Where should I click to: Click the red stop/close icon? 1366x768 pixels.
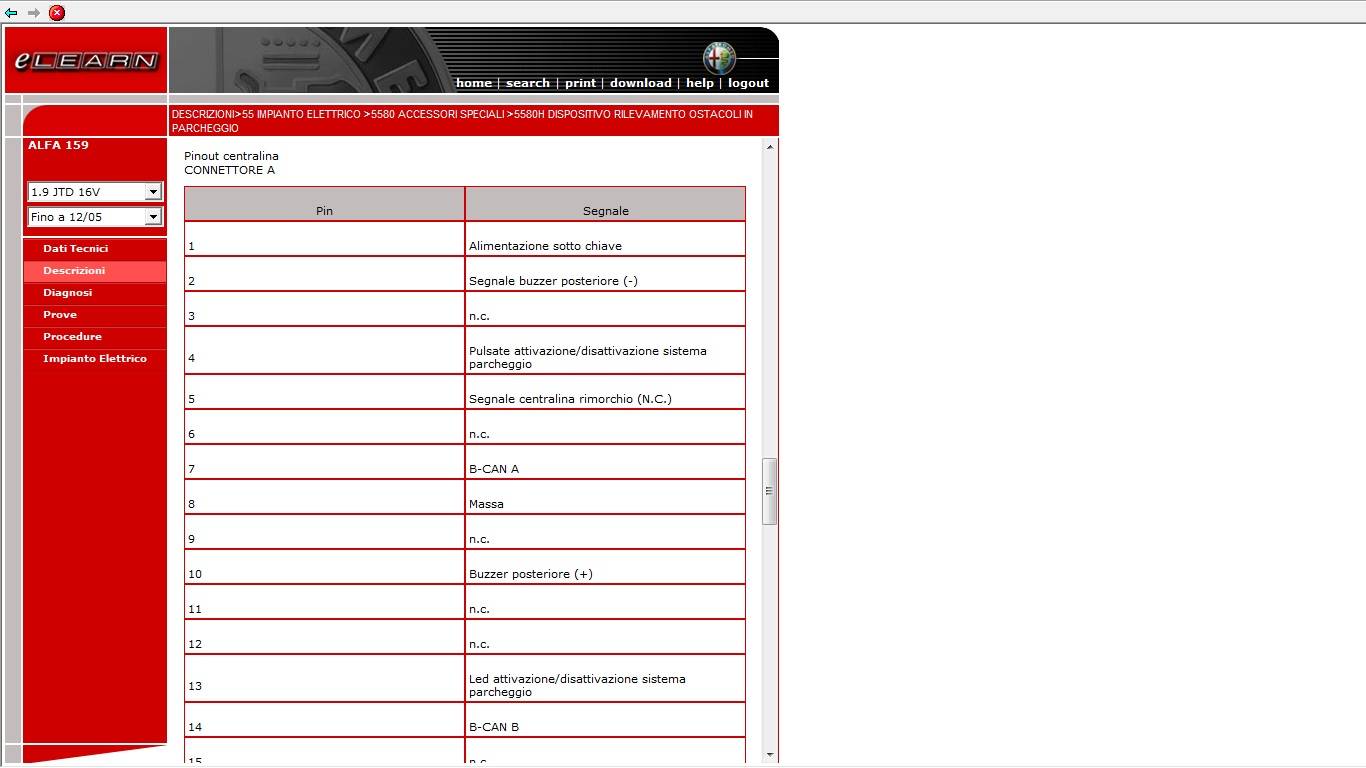(x=57, y=13)
